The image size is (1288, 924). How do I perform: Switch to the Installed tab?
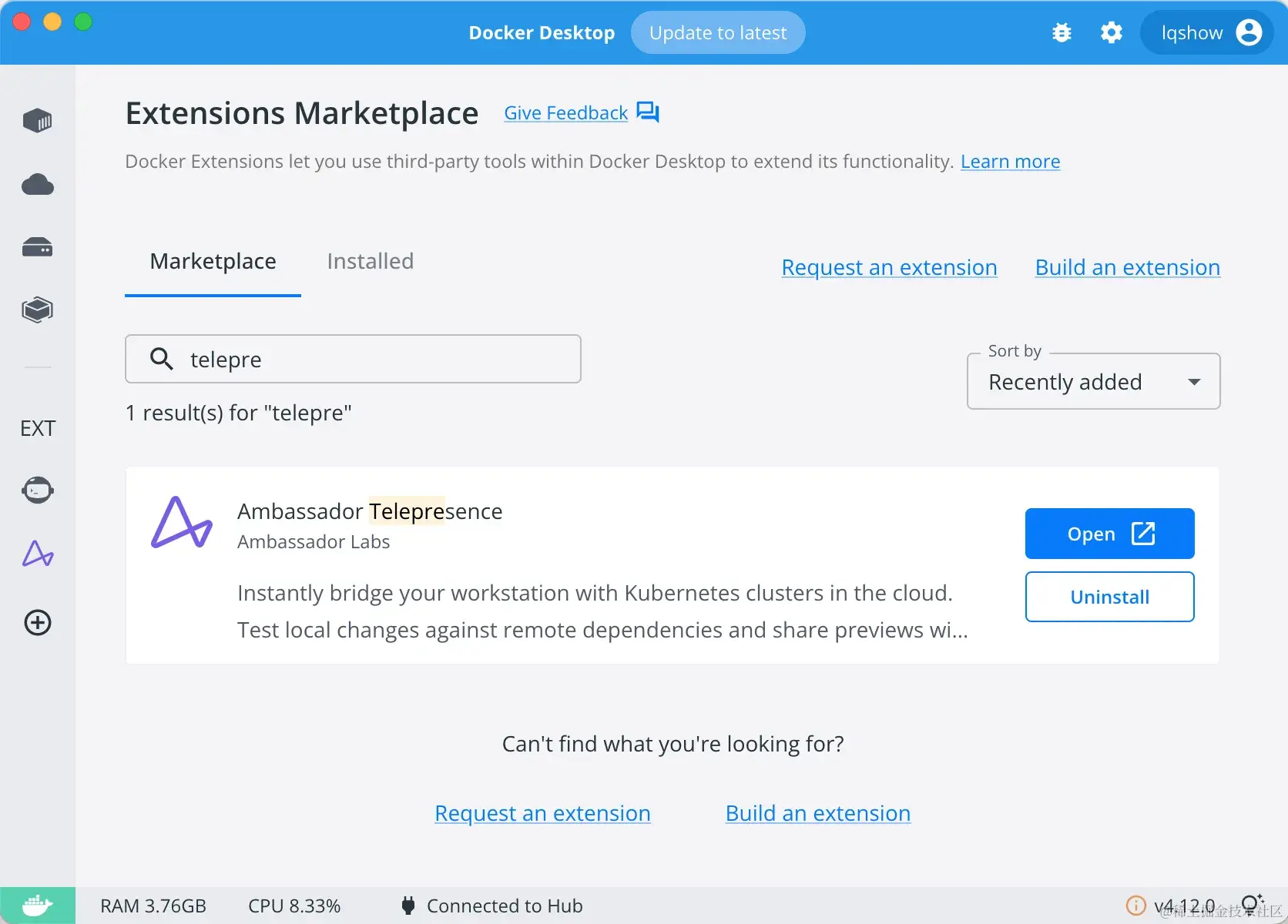tap(370, 261)
